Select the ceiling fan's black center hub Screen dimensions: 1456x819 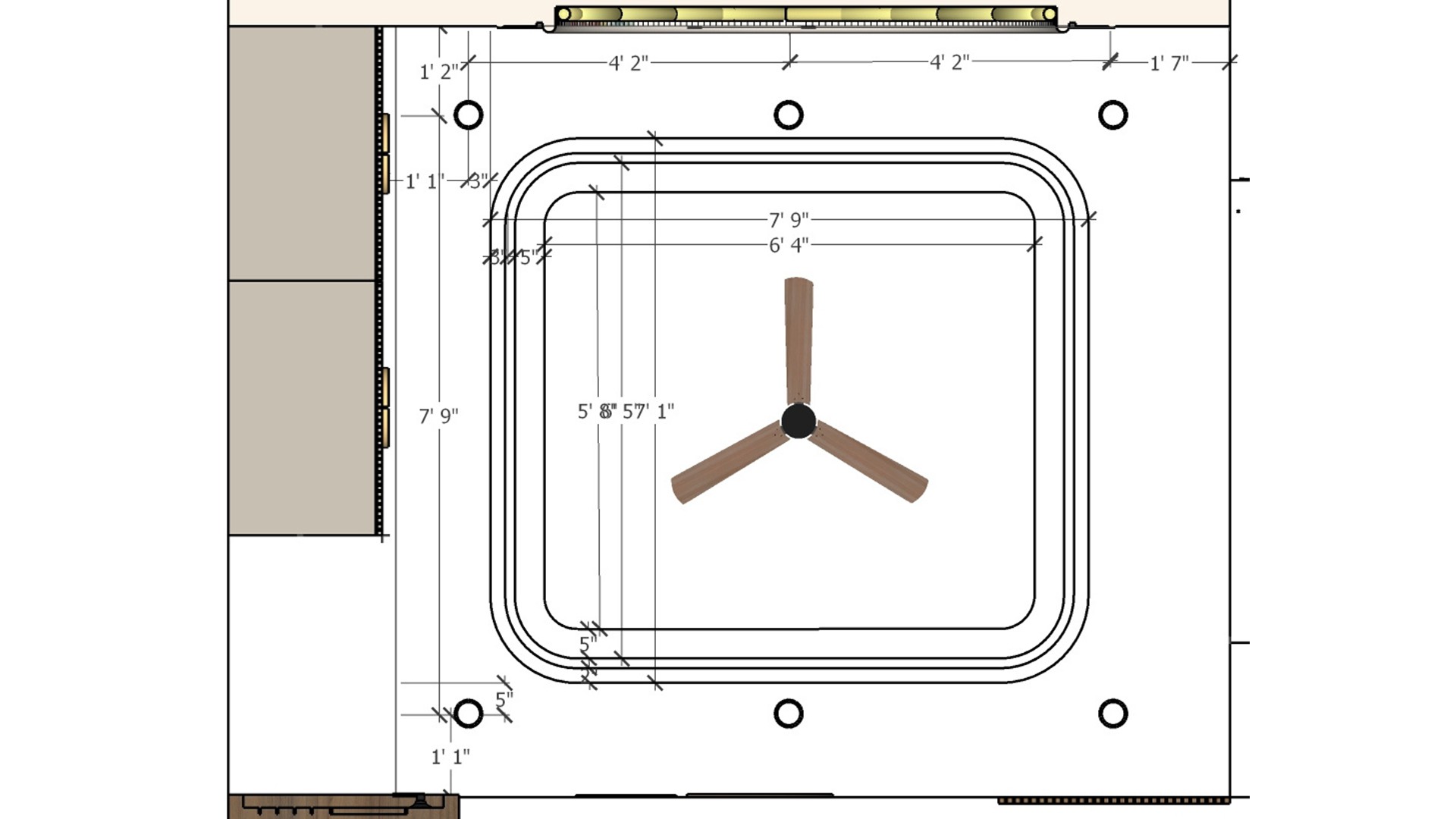pyautogui.click(x=799, y=421)
